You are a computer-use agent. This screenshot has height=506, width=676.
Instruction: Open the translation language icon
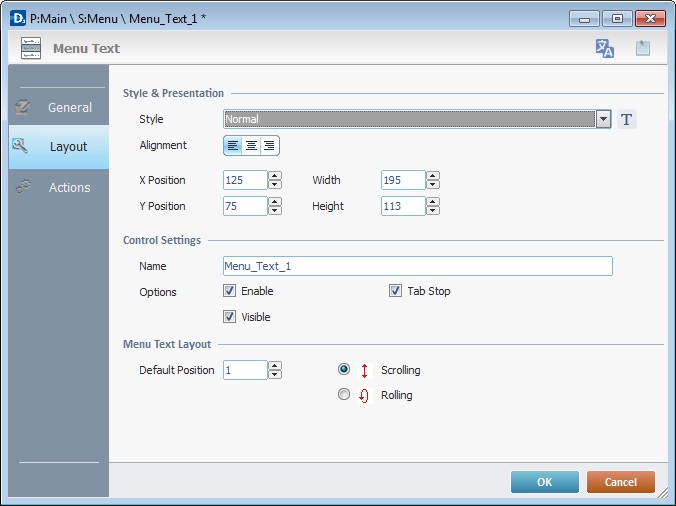coord(604,48)
